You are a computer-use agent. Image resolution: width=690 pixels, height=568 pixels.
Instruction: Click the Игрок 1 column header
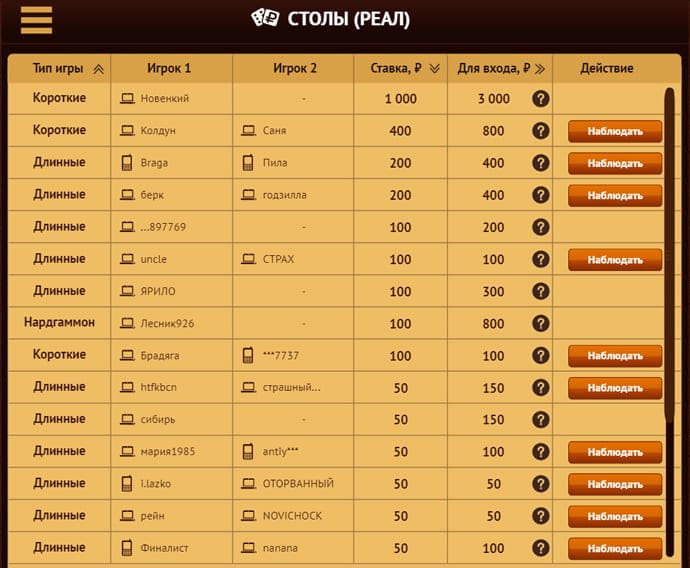tap(172, 69)
